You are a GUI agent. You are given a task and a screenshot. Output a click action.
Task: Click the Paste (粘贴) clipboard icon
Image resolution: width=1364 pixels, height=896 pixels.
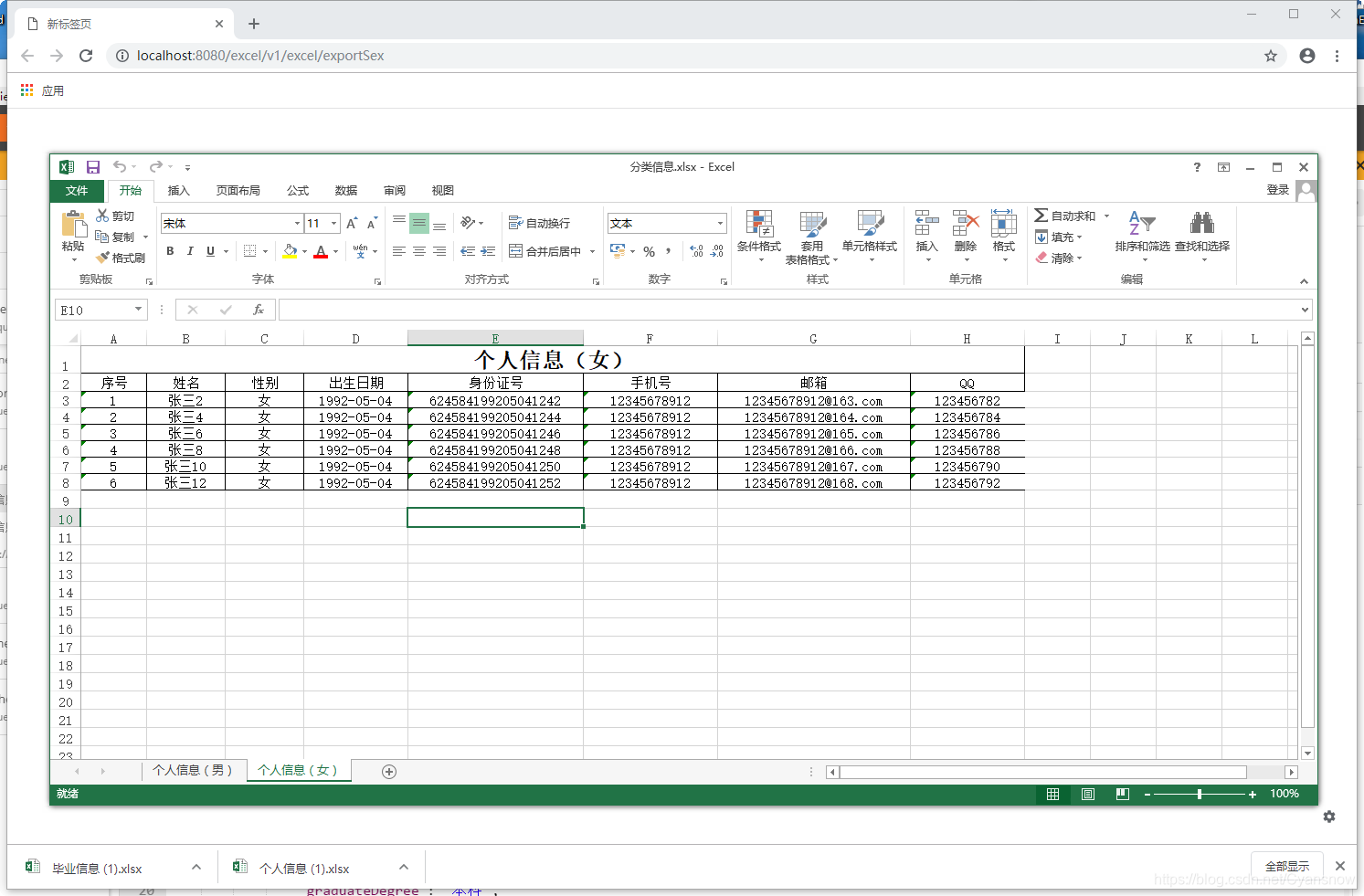point(73,225)
